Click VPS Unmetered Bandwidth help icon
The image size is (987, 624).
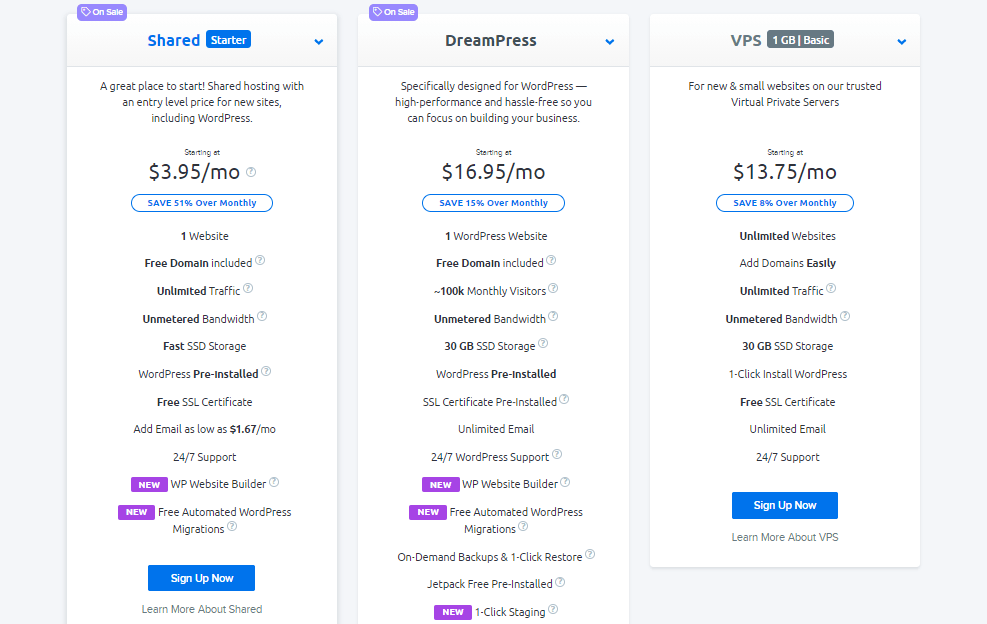pos(845,316)
